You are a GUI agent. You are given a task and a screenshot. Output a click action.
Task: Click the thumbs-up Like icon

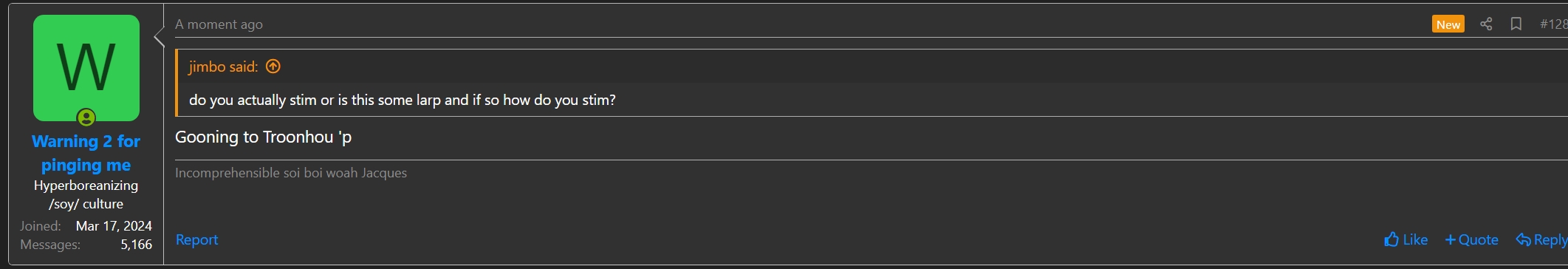pyautogui.click(x=1391, y=239)
